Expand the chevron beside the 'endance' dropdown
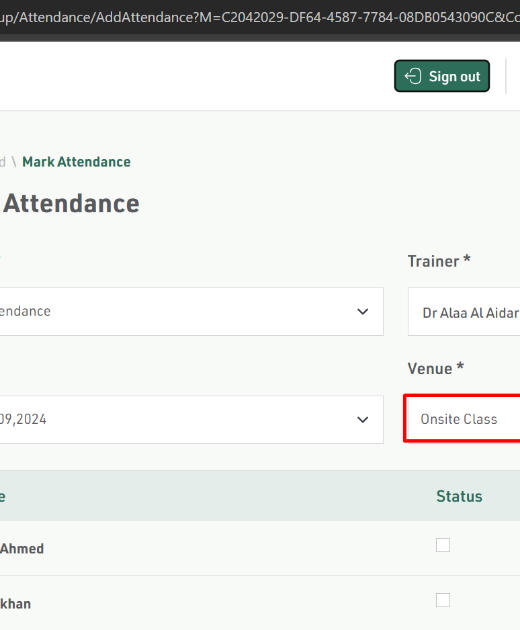The width and height of the screenshot is (520, 630). click(362, 311)
